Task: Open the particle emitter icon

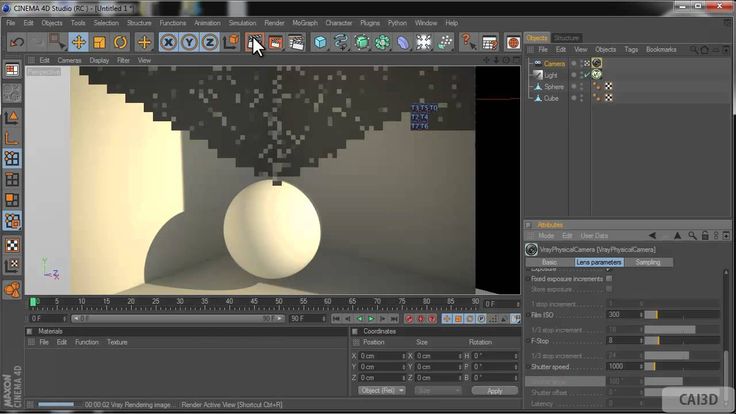Action: point(444,42)
